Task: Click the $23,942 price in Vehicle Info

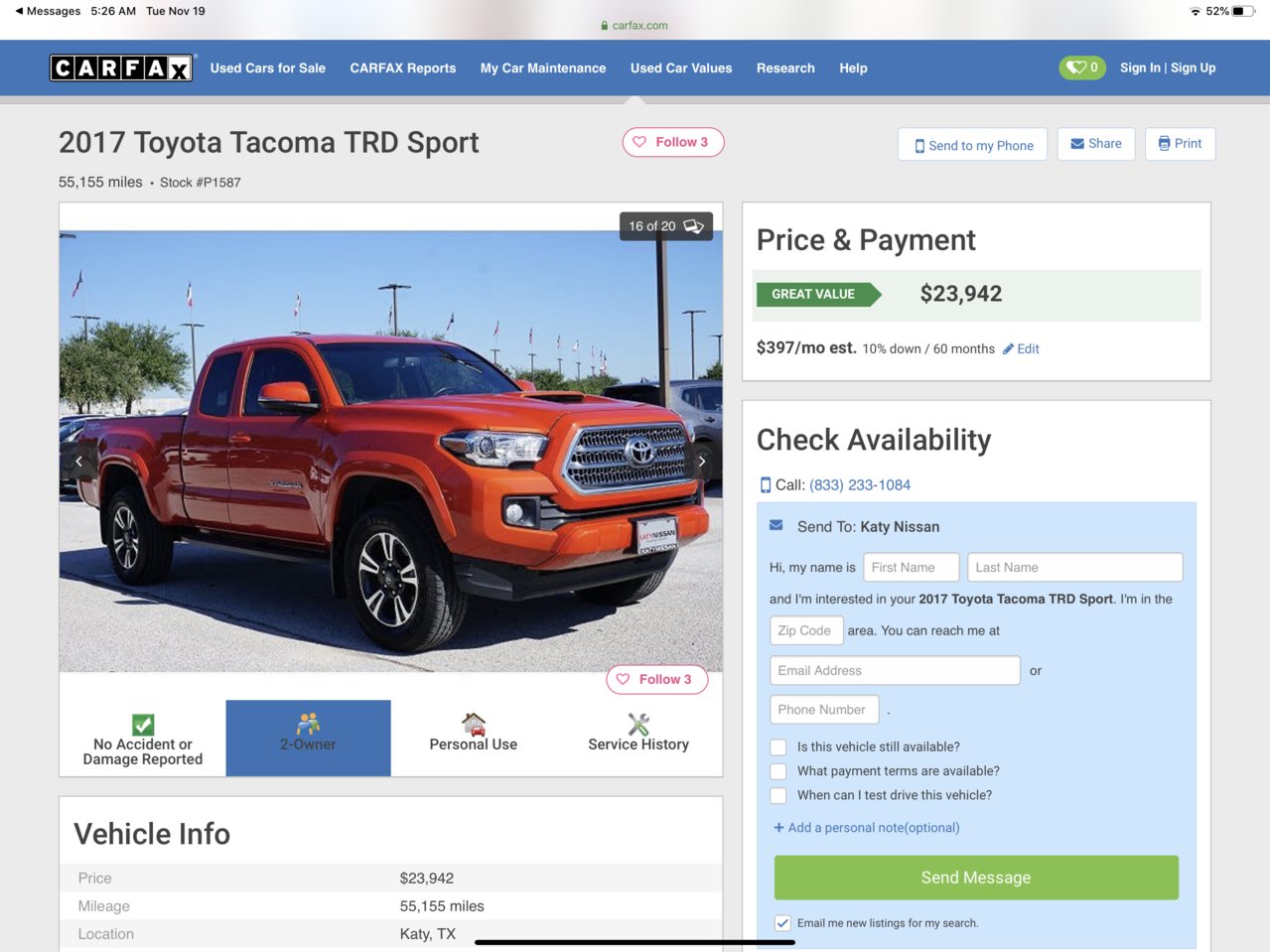Action: tap(427, 879)
